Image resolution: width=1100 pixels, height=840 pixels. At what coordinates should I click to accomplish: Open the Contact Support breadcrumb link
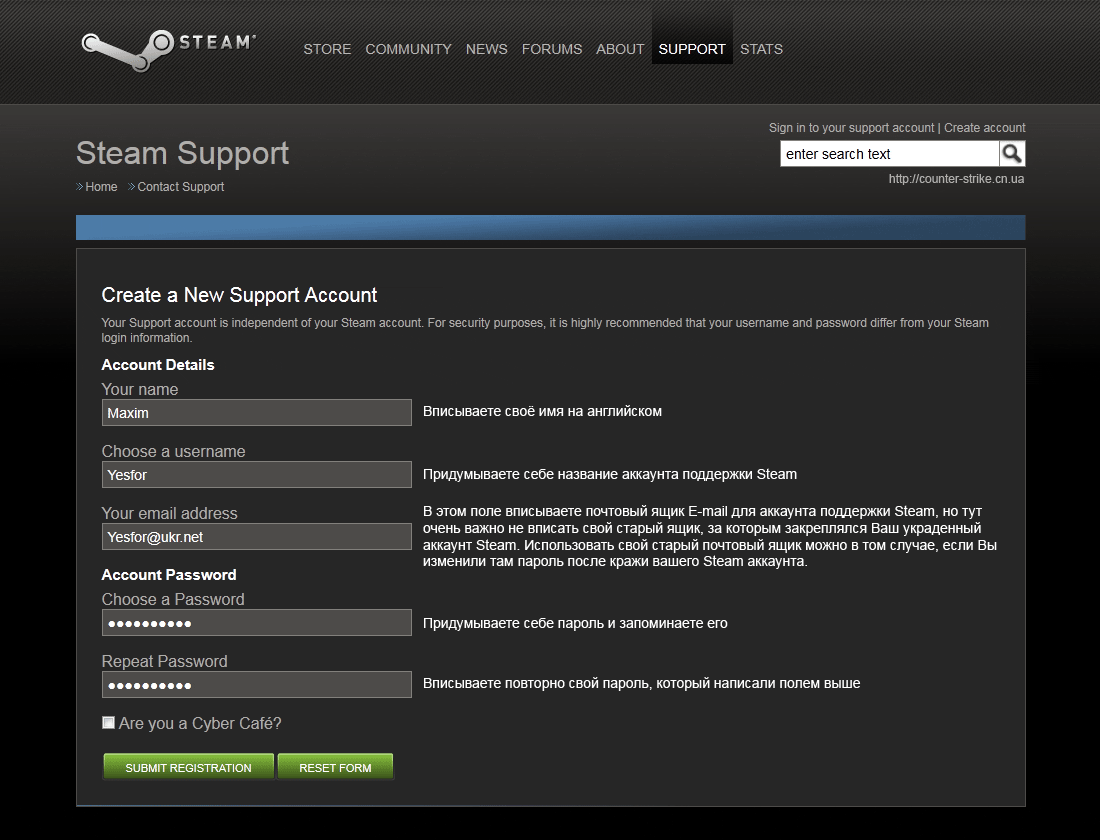(180, 187)
